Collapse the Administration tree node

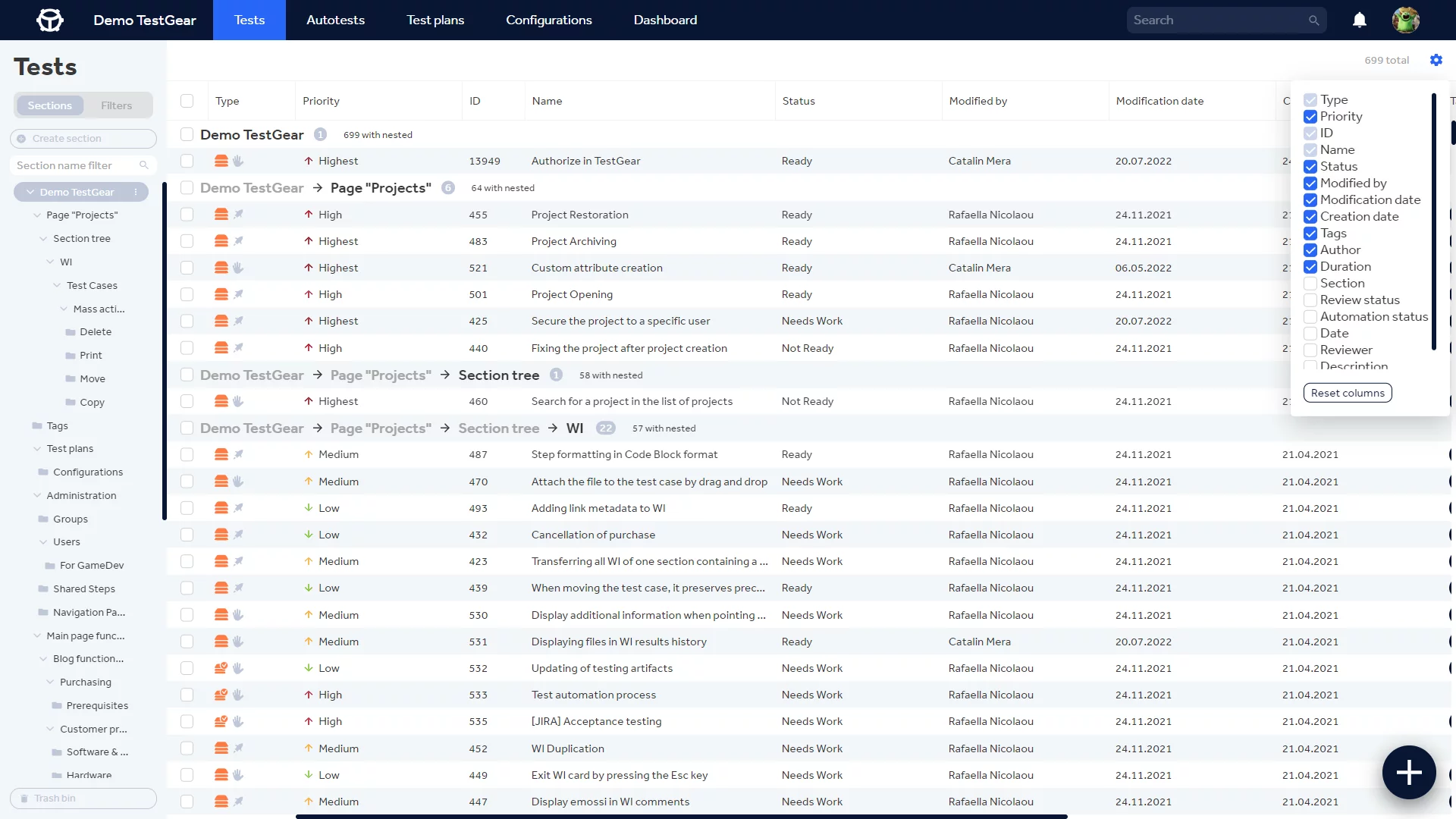pos(37,496)
